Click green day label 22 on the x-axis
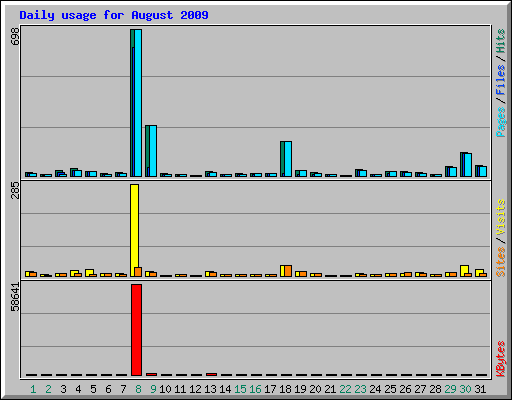 pos(345,389)
